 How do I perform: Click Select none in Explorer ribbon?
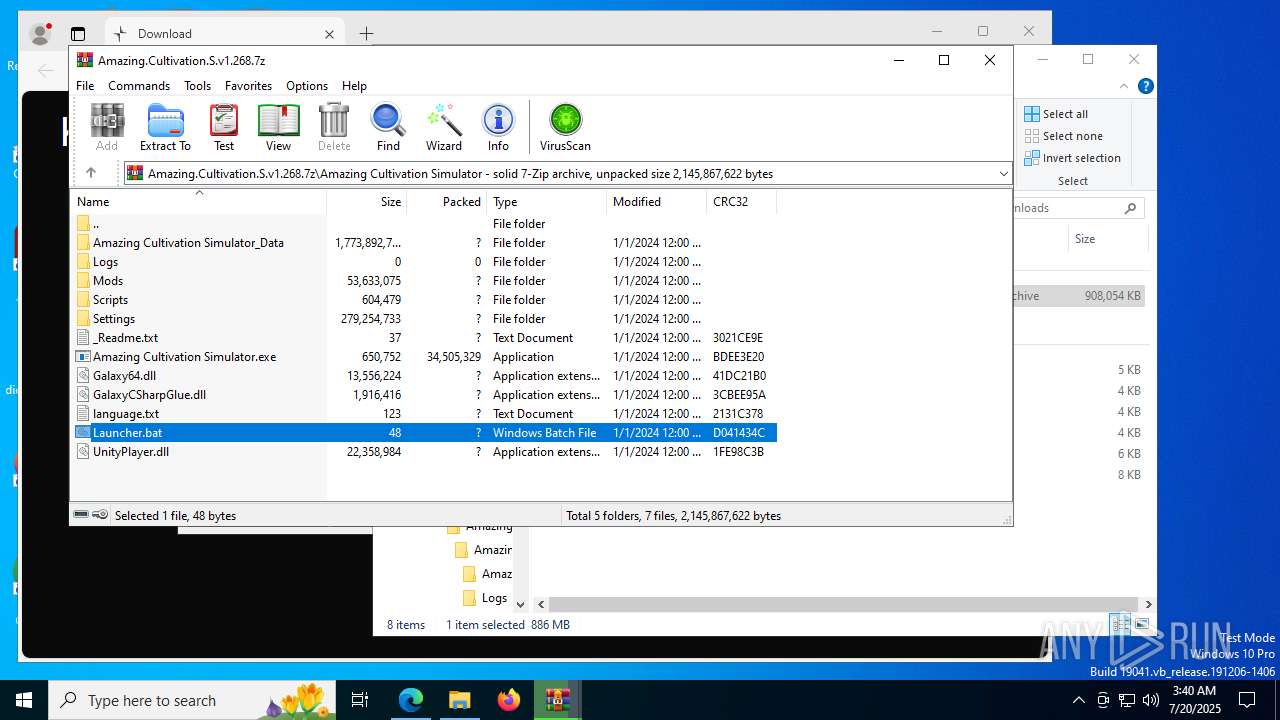(1063, 136)
